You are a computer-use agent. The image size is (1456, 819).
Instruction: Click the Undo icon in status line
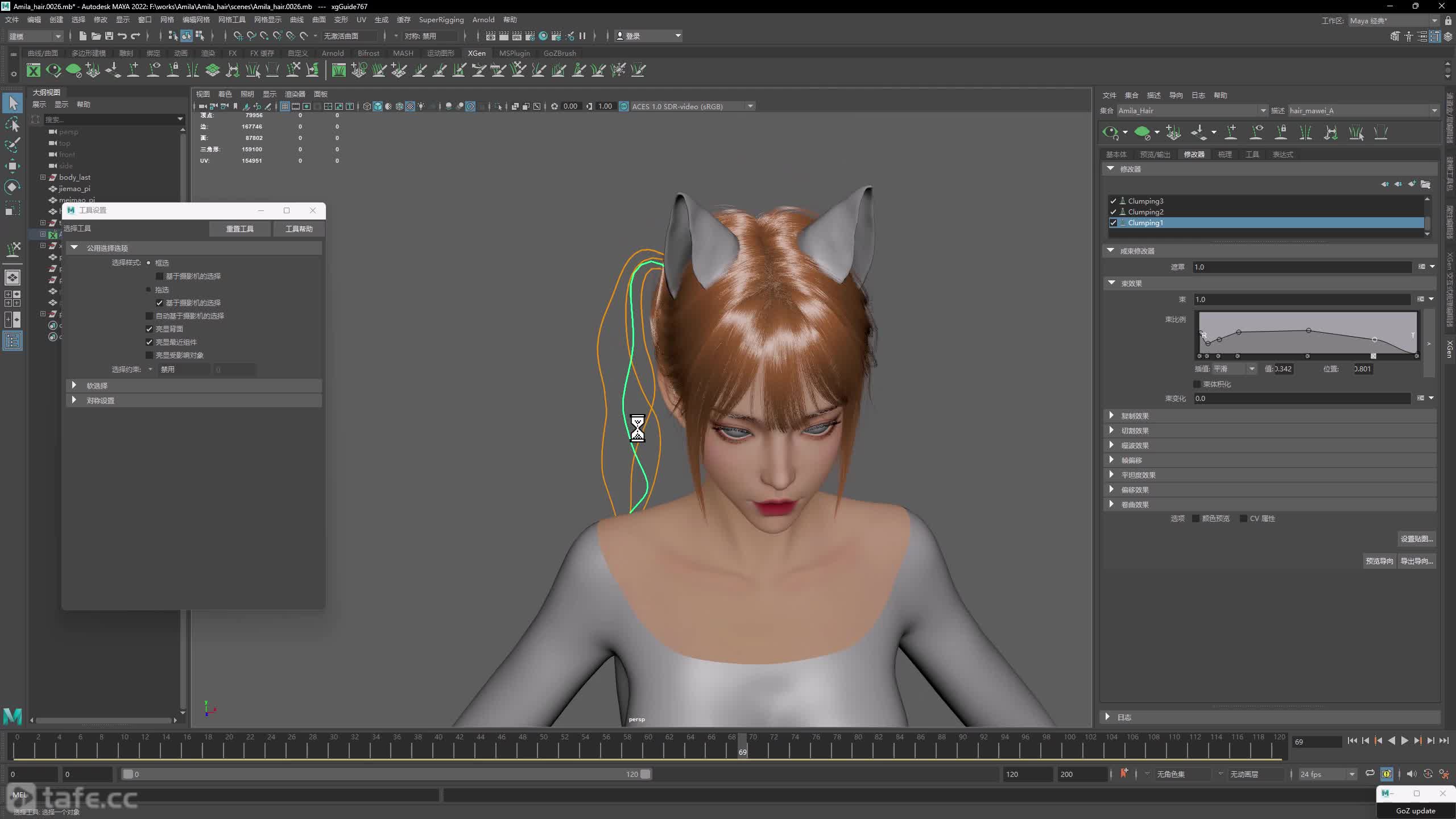[x=122, y=36]
